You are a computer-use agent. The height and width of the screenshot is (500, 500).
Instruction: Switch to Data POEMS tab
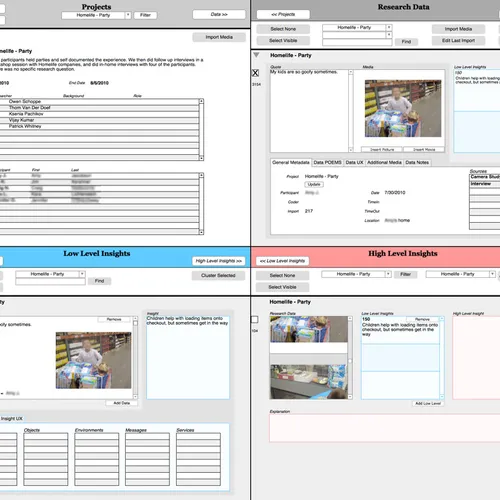[x=327, y=162]
